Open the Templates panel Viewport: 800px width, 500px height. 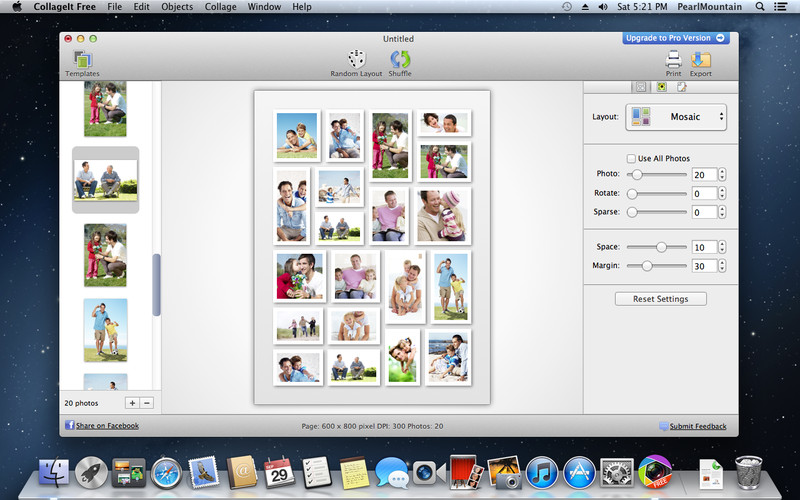pos(83,64)
